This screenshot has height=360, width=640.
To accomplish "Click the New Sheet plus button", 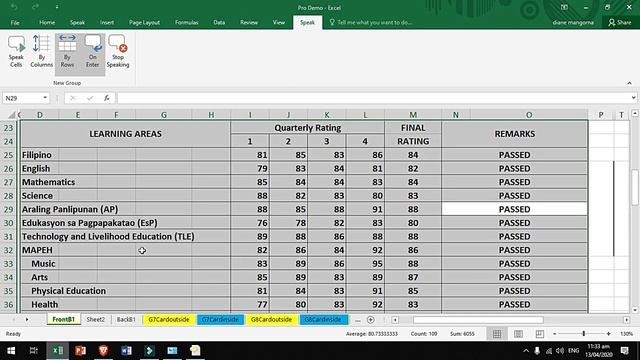I will [x=371, y=320].
